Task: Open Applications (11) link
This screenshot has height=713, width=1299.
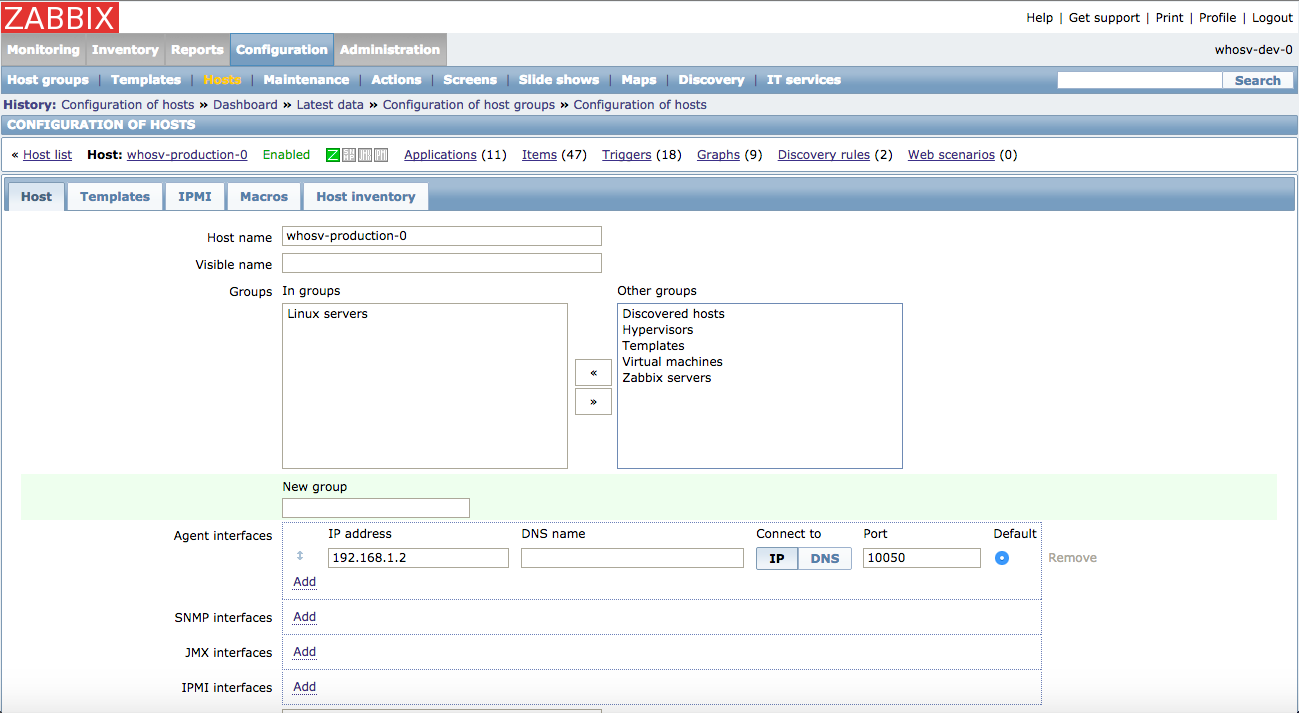Action: tap(440, 155)
